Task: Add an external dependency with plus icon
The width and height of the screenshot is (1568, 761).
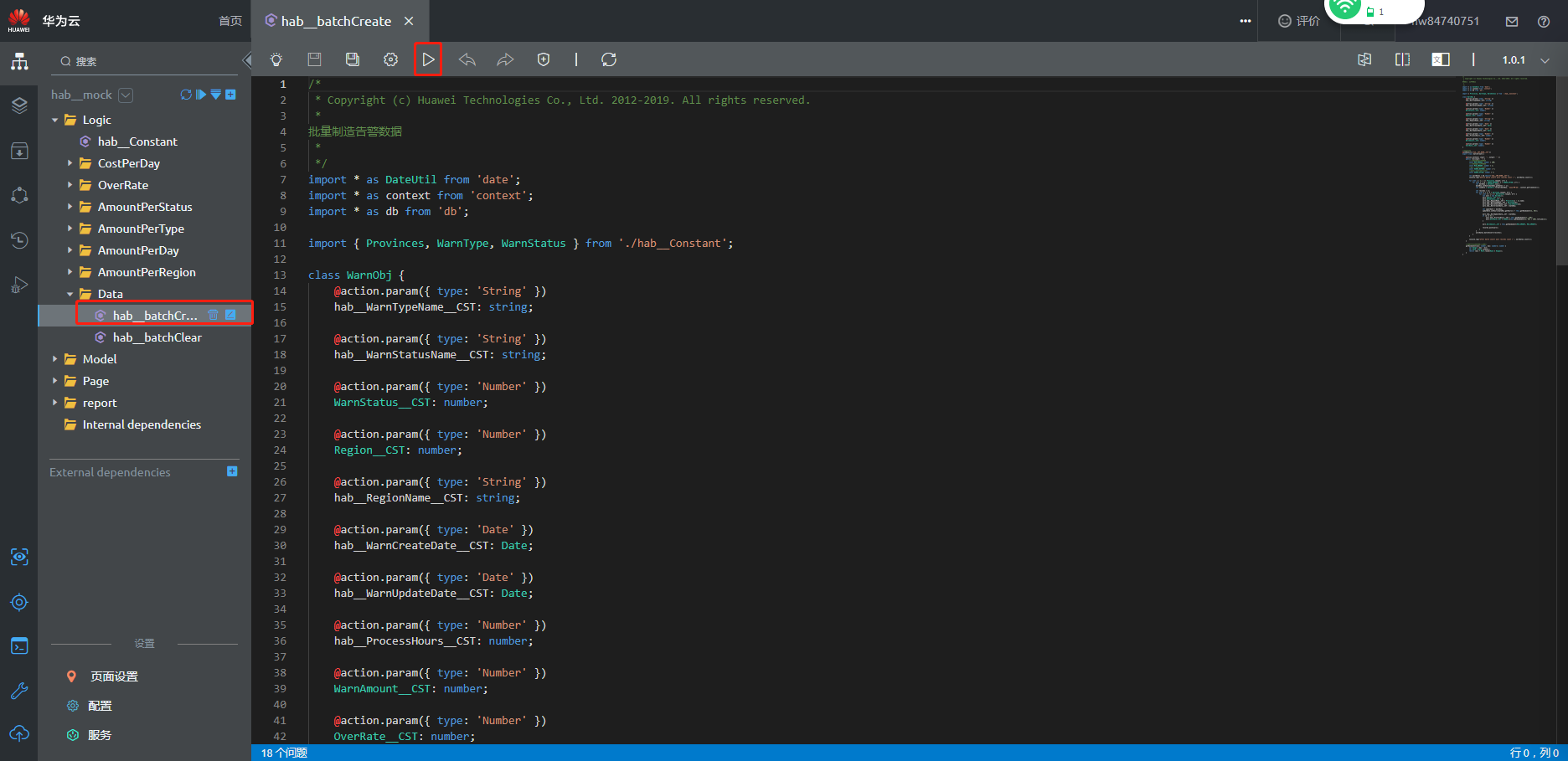Action: pyautogui.click(x=232, y=471)
